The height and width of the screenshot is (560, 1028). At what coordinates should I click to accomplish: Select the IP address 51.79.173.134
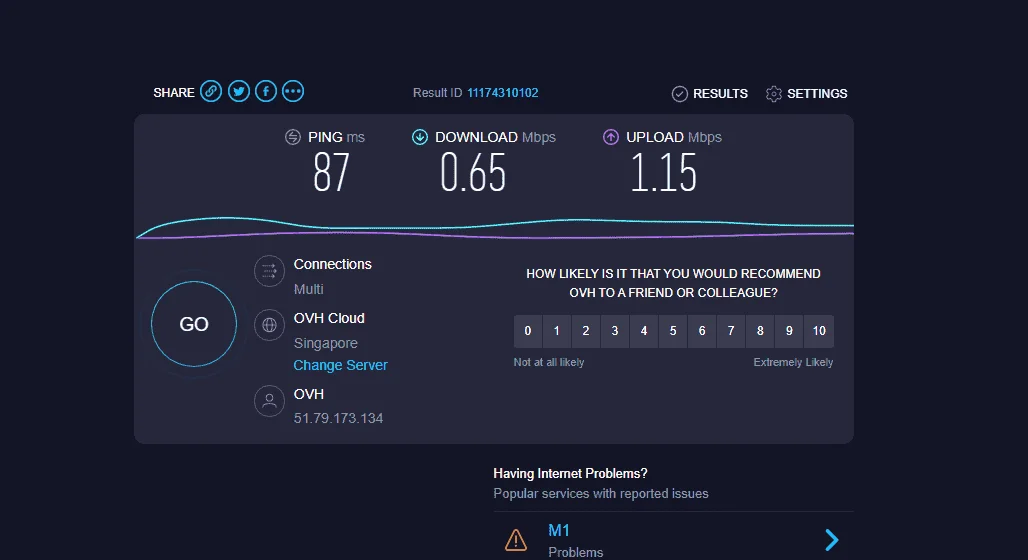[338, 418]
